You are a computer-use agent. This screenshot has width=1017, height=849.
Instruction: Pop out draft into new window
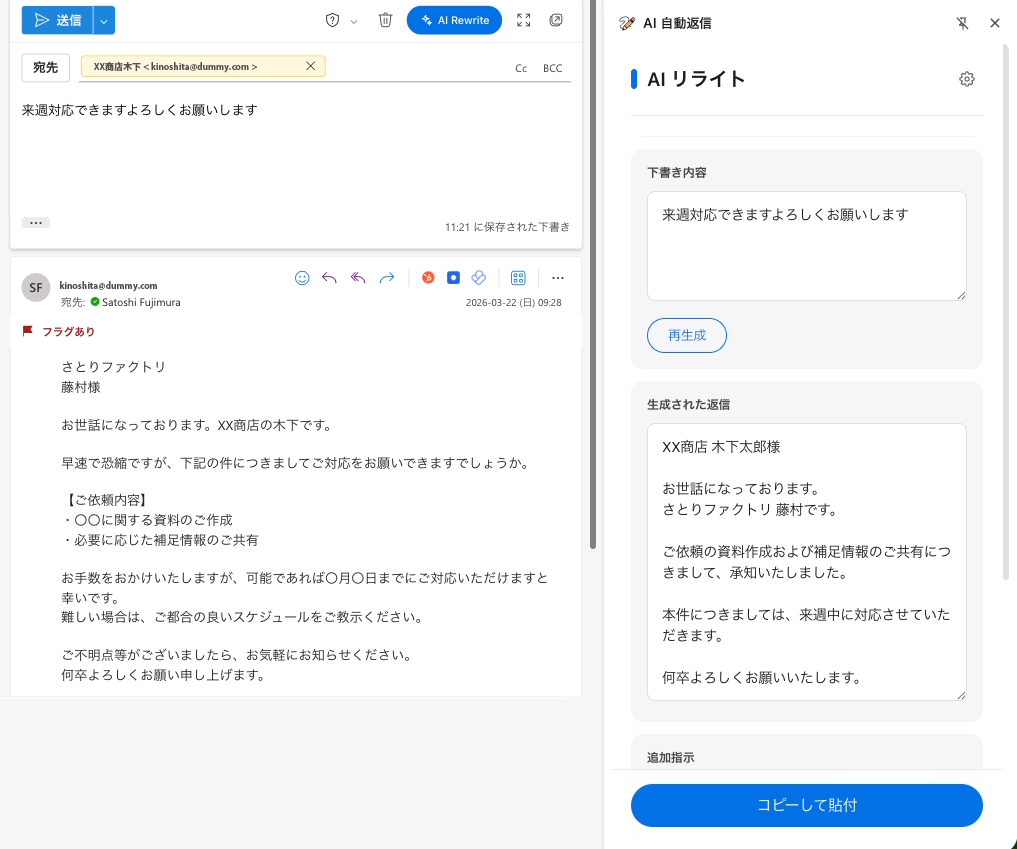[556, 20]
